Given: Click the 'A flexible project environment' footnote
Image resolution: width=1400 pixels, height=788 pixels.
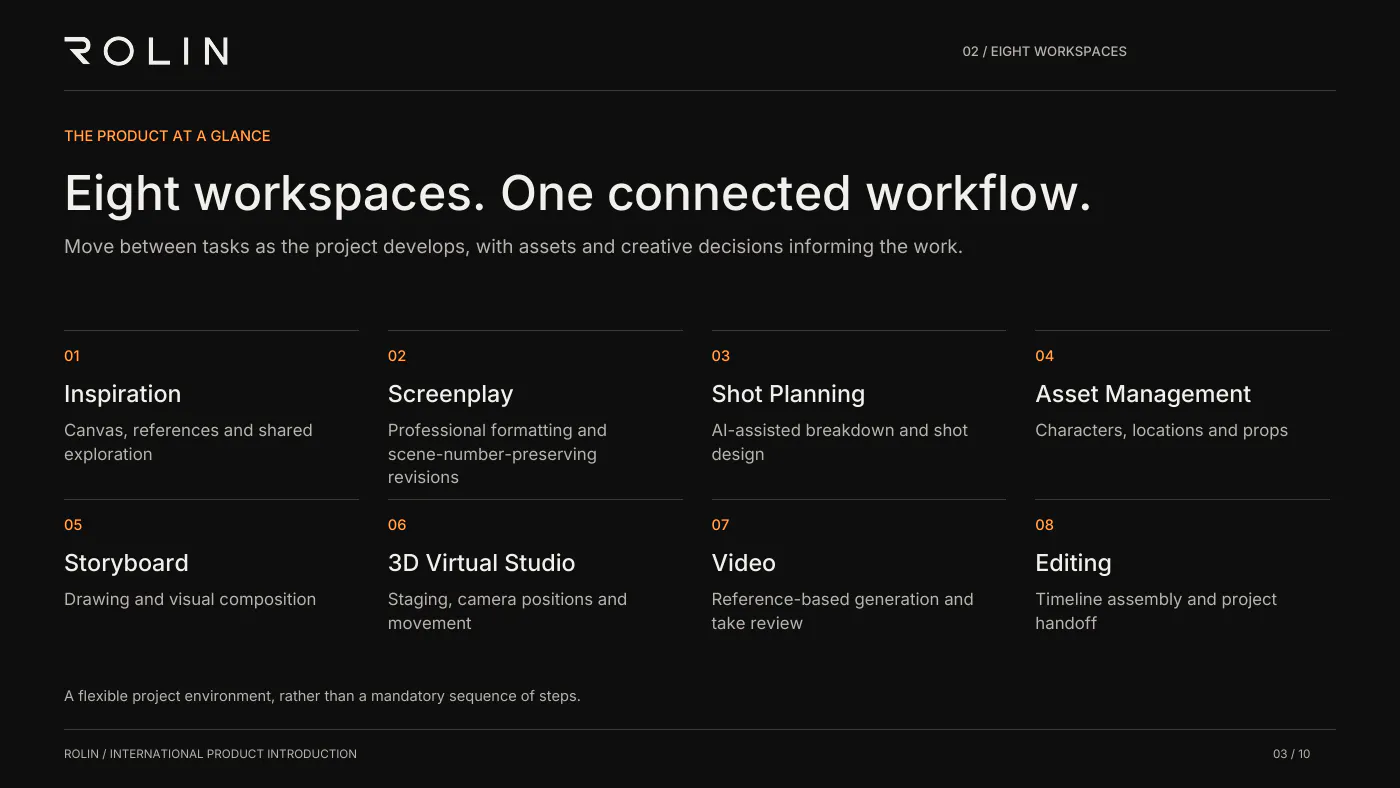Looking at the screenshot, I should click(322, 696).
